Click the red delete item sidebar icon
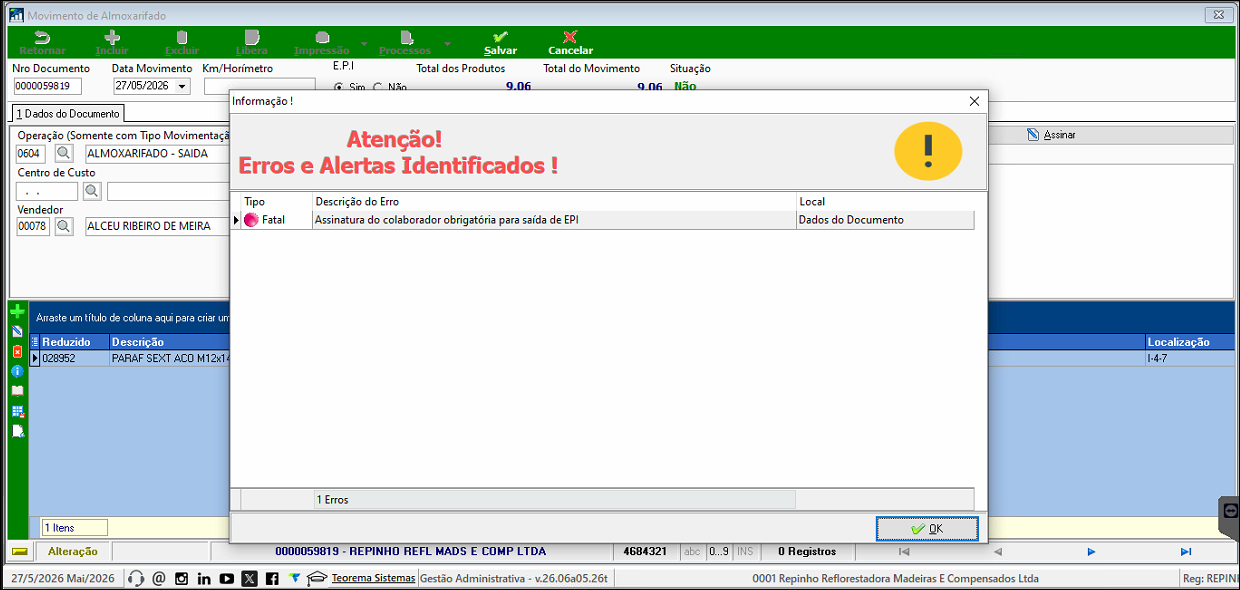1240x590 pixels. [x=17, y=351]
